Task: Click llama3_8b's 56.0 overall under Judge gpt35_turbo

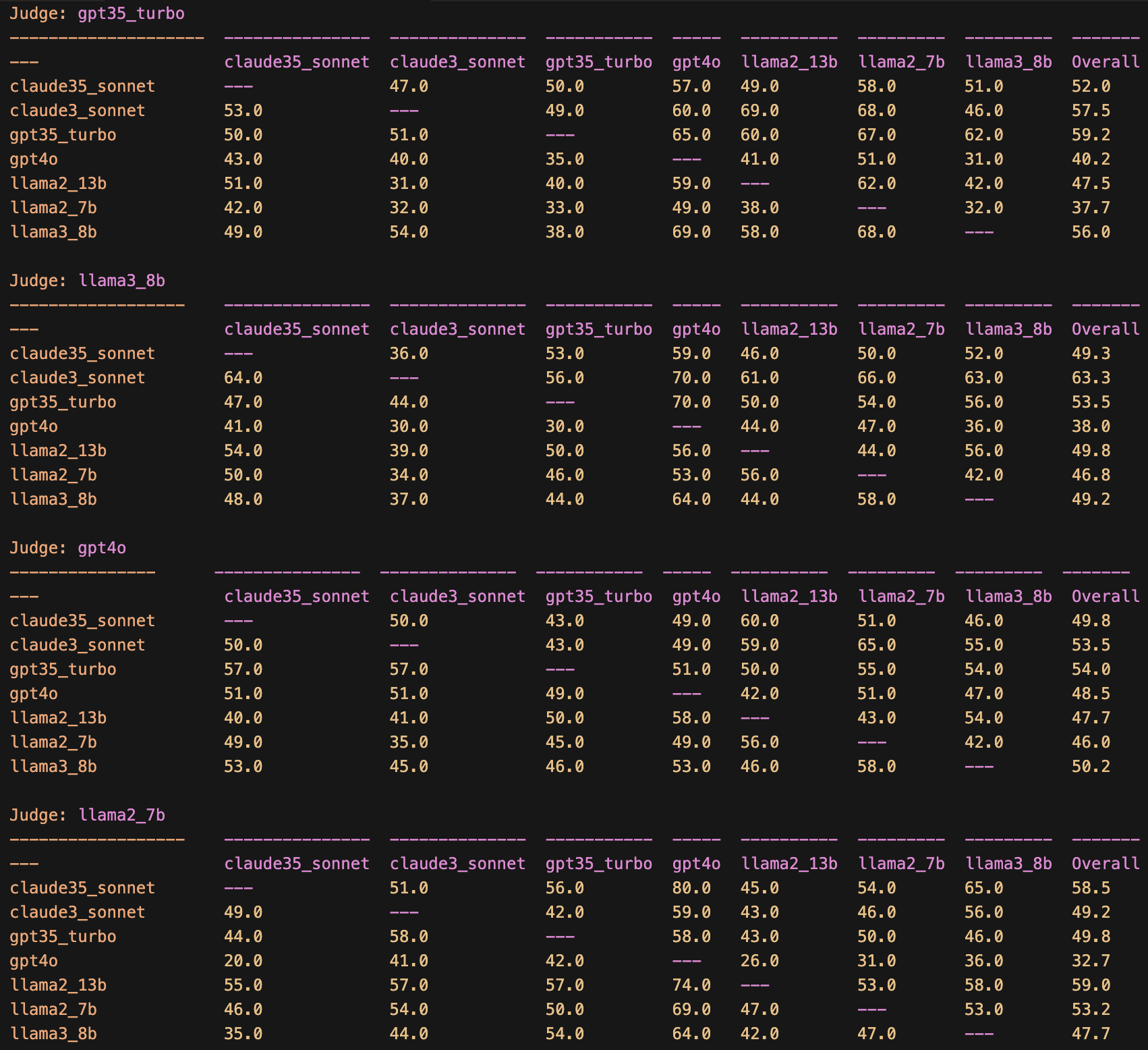Action: pyautogui.click(x=1091, y=232)
